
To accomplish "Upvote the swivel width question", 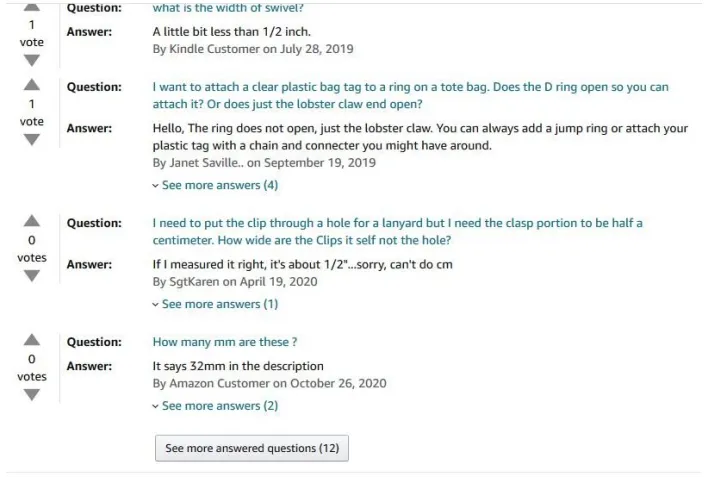I will pyautogui.click(x=31, y=6).
